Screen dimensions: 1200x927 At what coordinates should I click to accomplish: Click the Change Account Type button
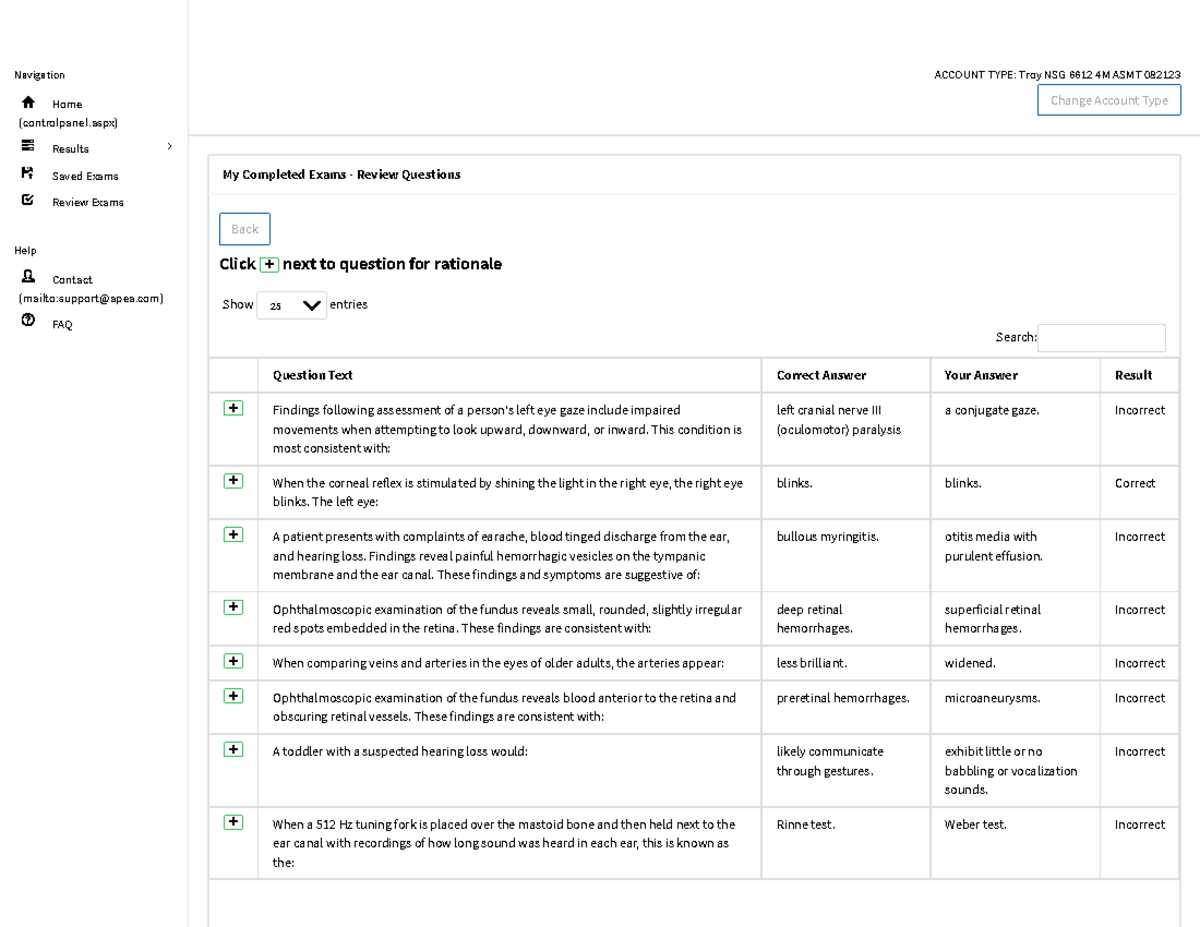1108,100
